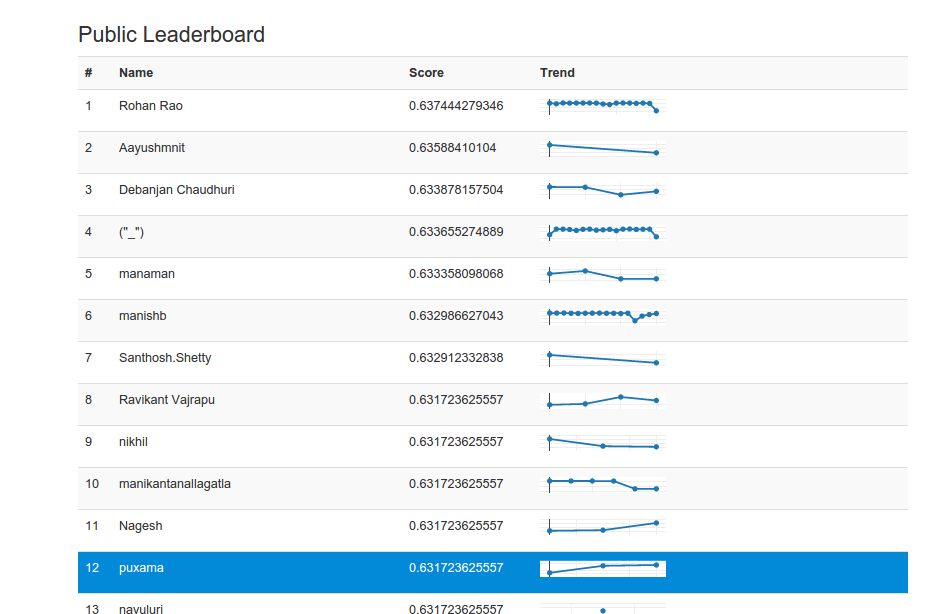Click score 0.637444279346
Image resolution: width=930 pixels, height=614 pixels.
(x=456, y=106)
